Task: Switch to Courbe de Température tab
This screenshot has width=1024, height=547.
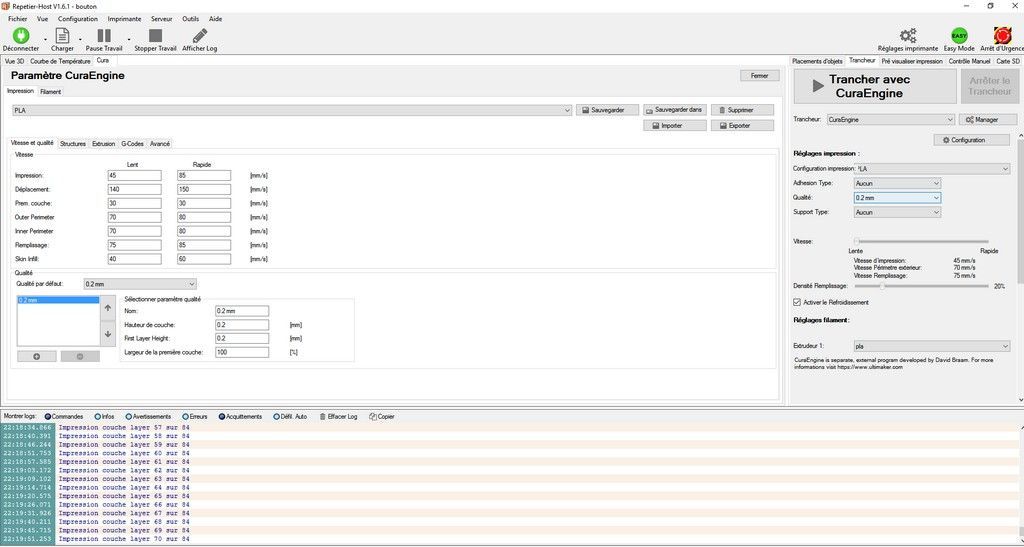Action: pyautogui.click(x=61, y=61)
